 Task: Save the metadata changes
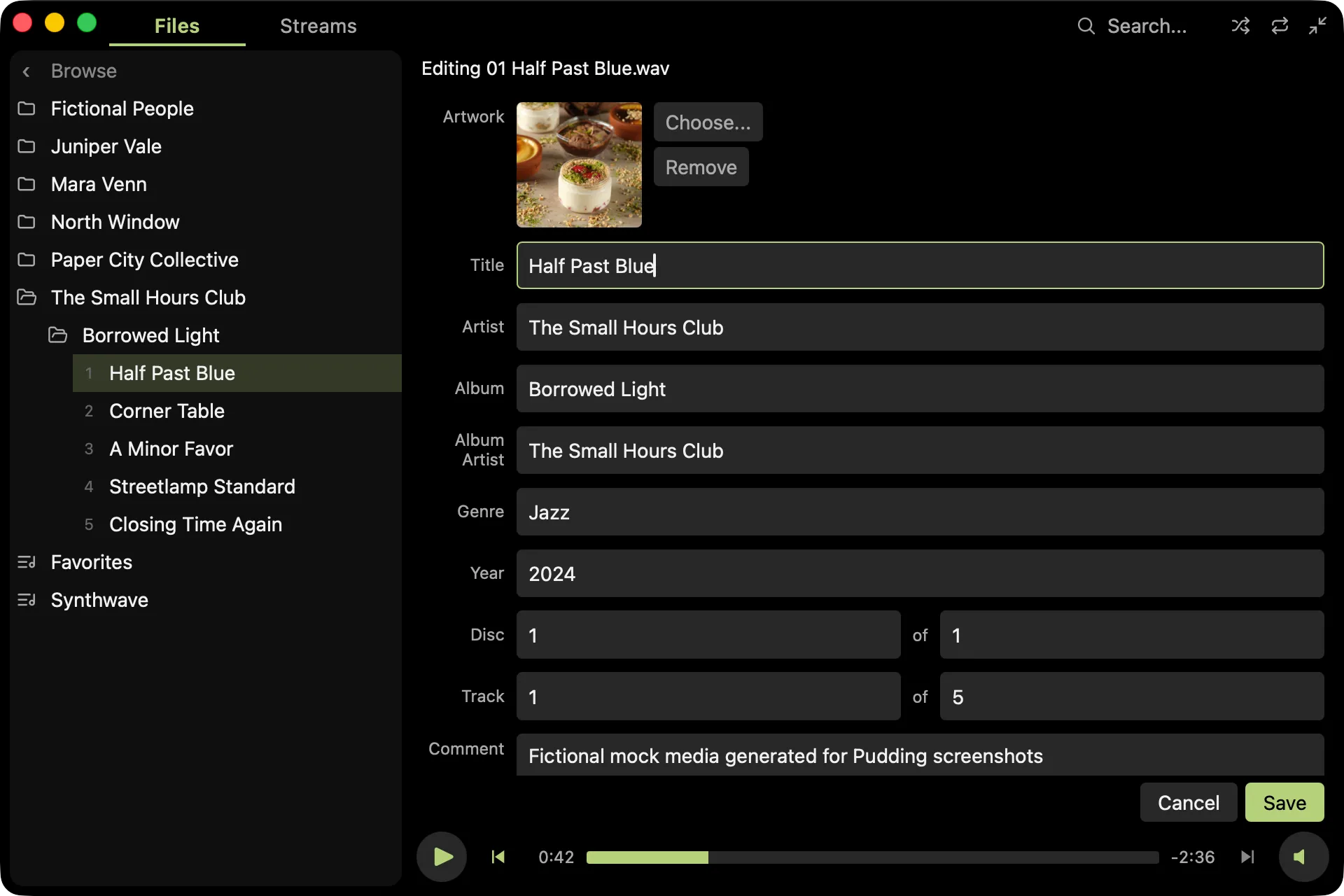[1284, 802]
